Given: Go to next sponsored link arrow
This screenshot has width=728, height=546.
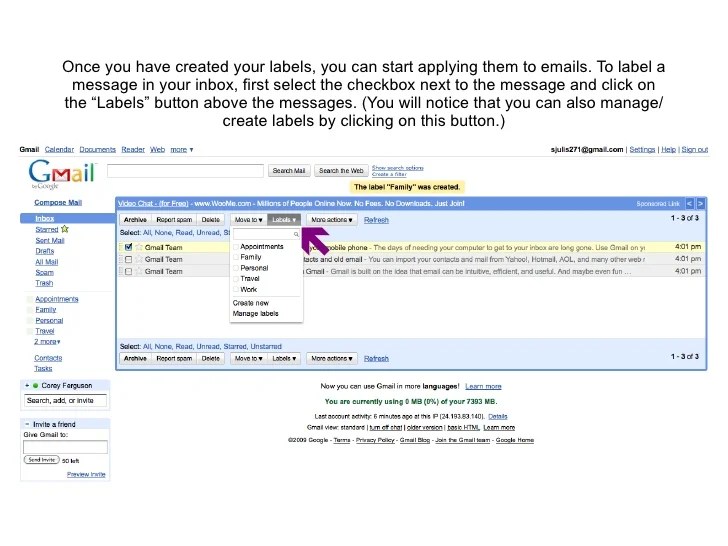Looking at the screenshot, I should (x=701, y=204).
